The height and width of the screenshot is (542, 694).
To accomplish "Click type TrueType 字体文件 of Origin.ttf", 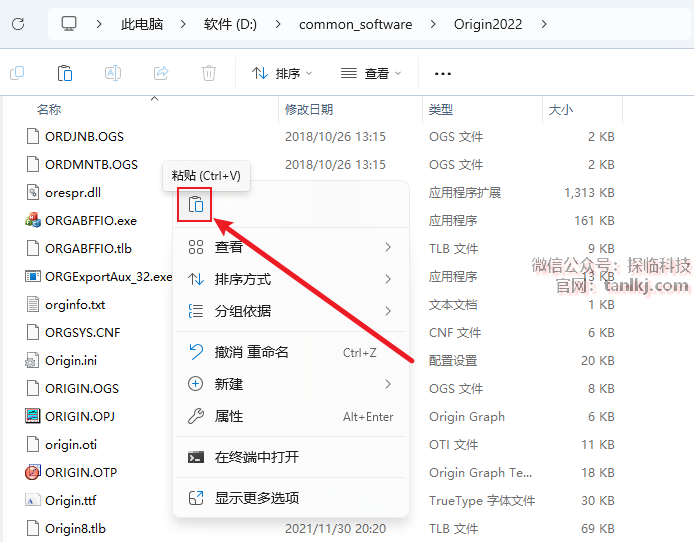I will tap(482, 500).
